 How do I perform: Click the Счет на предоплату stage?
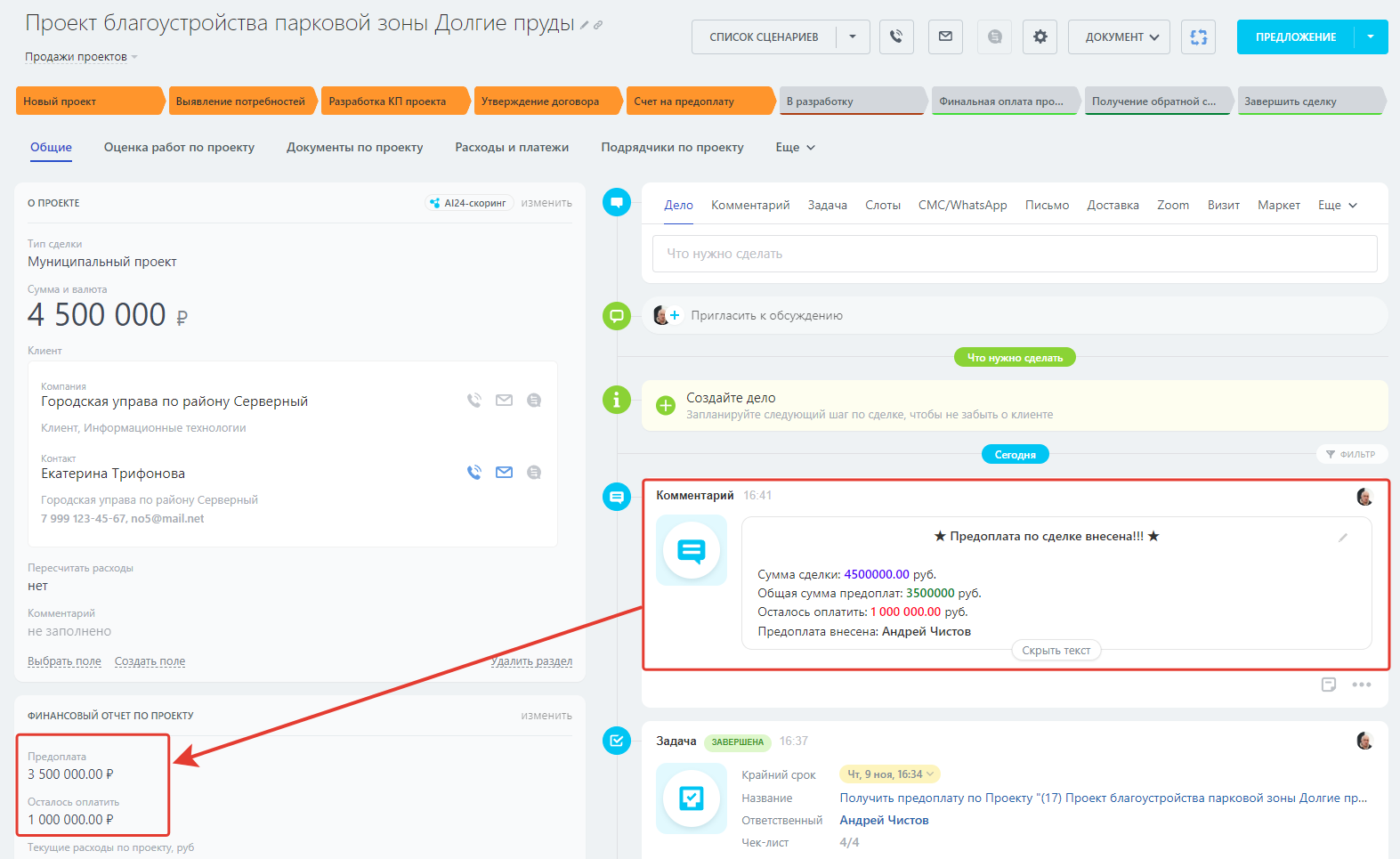tap(700, 101)
